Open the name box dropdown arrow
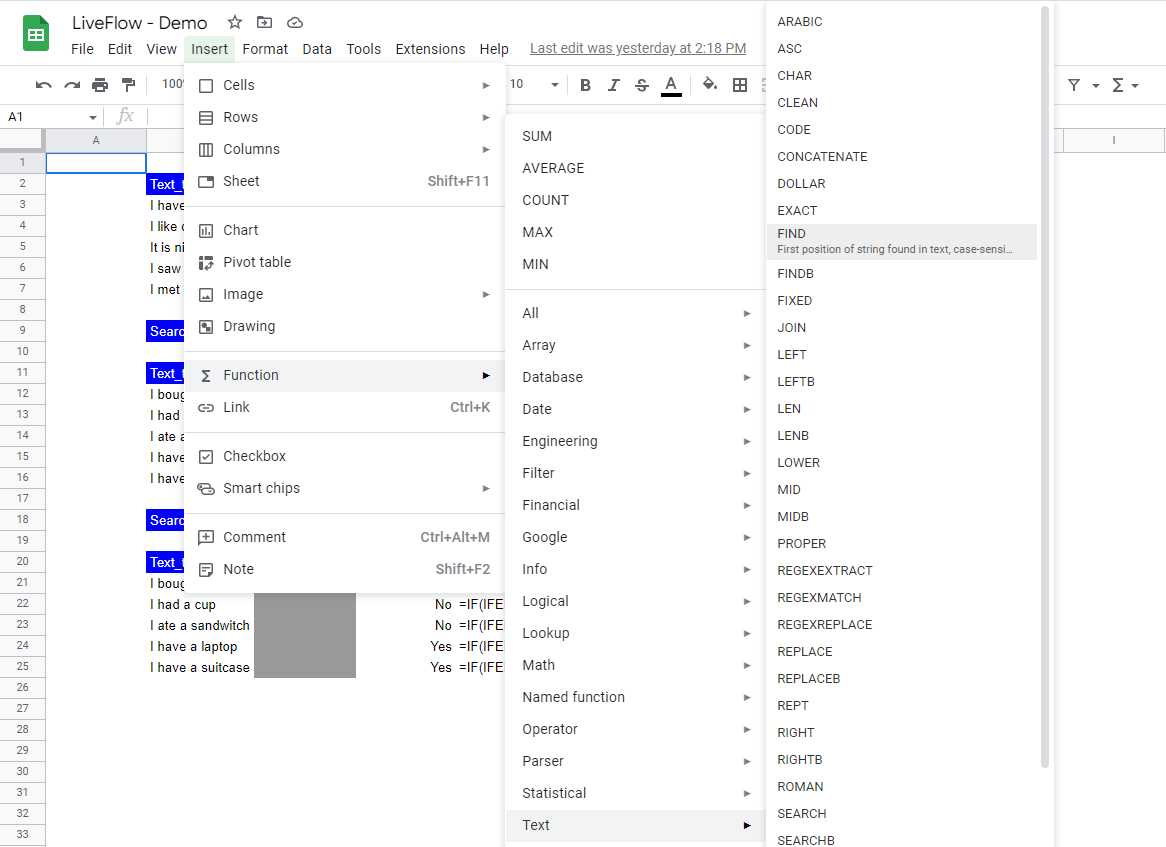 [93, 117]
